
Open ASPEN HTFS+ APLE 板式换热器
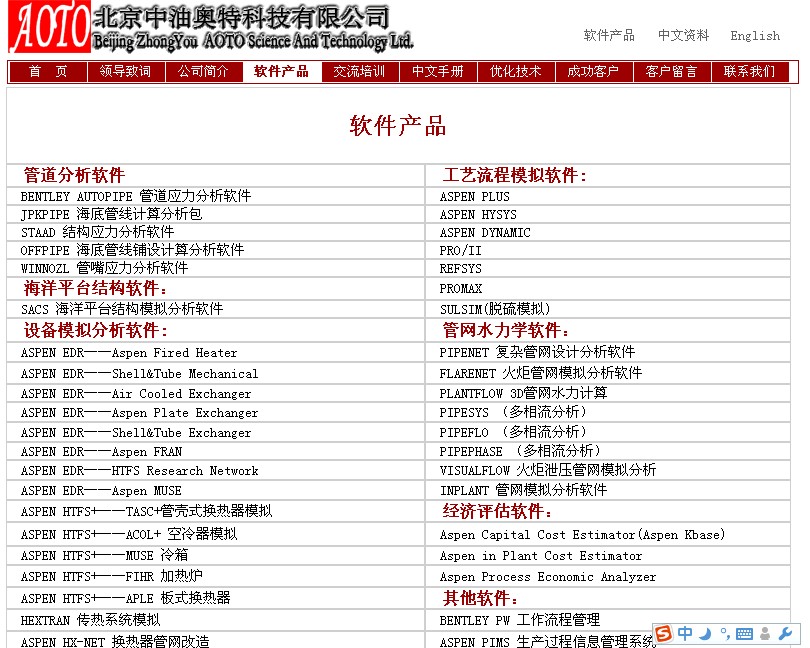pyautogui.click(x=126, y=598)
